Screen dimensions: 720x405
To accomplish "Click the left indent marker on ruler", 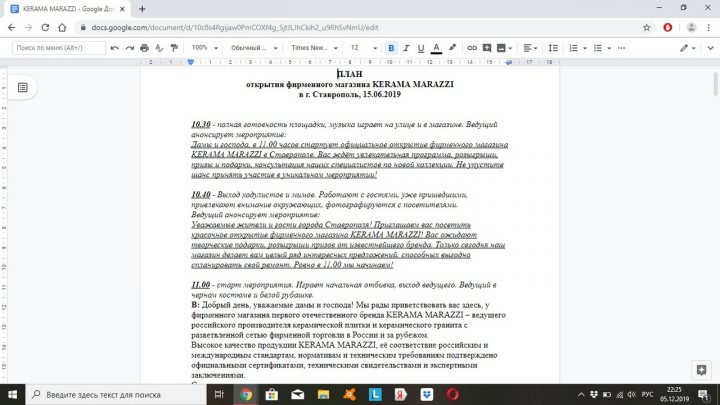I will pyautogui.click(x=191, y=63).
